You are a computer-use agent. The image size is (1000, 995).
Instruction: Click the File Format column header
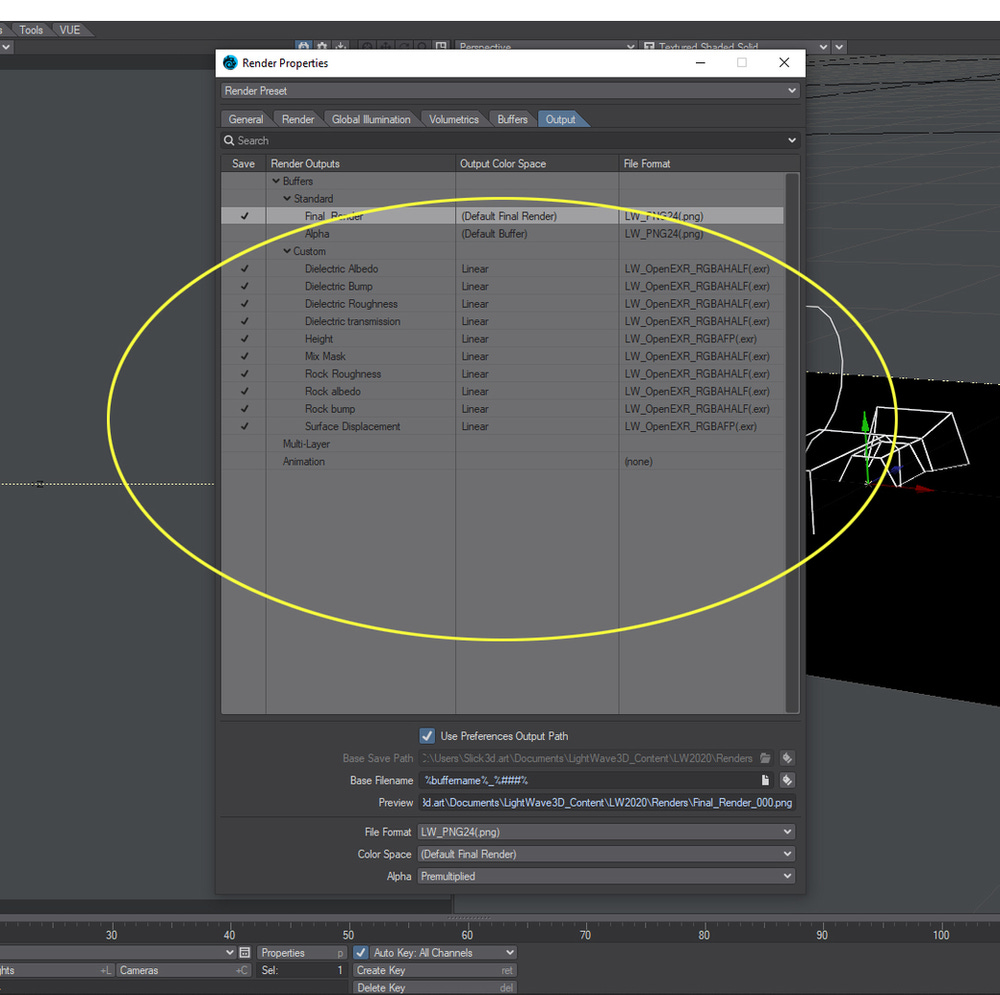(x=709, y=163)
